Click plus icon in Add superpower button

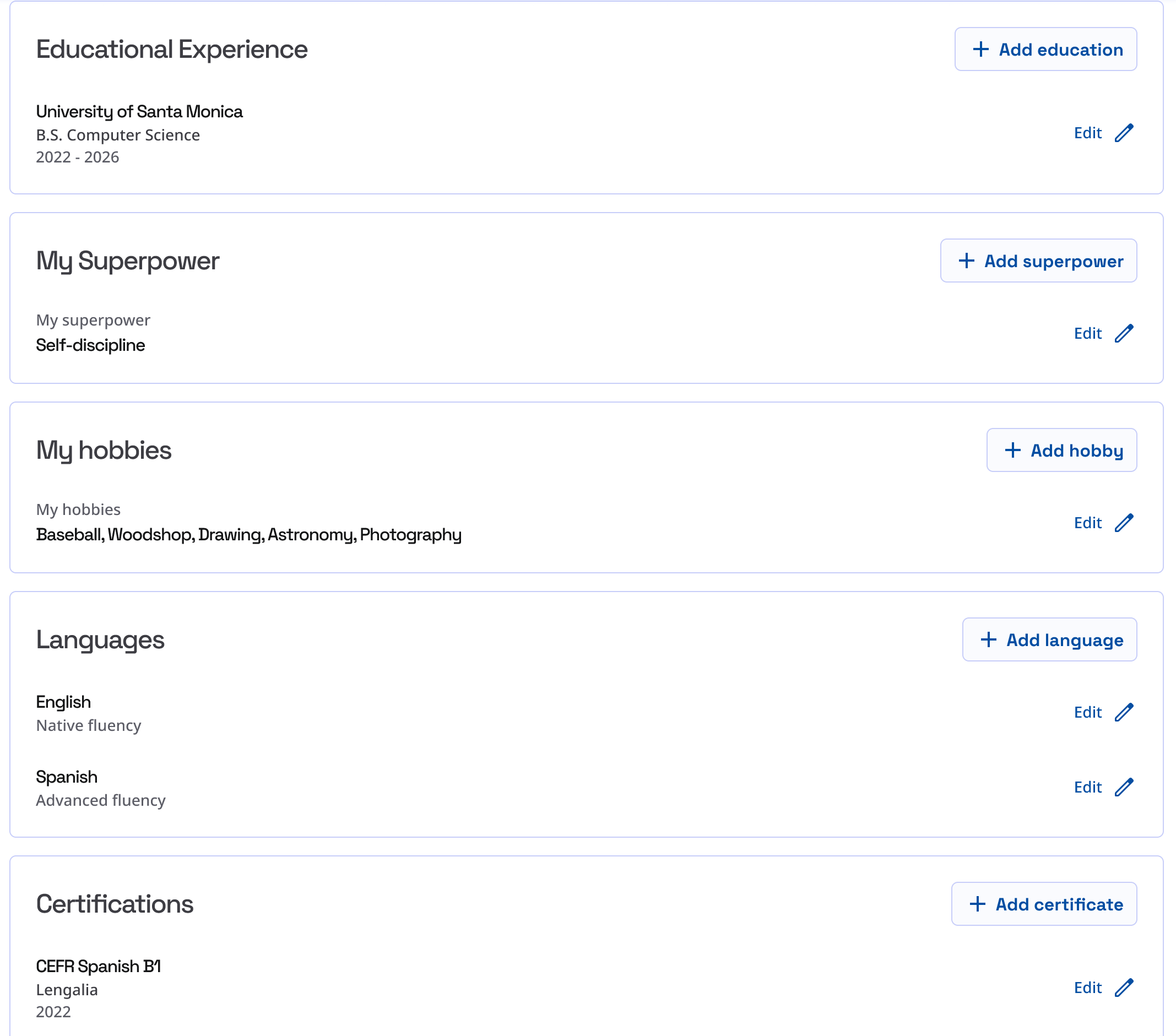coord(966,261)
